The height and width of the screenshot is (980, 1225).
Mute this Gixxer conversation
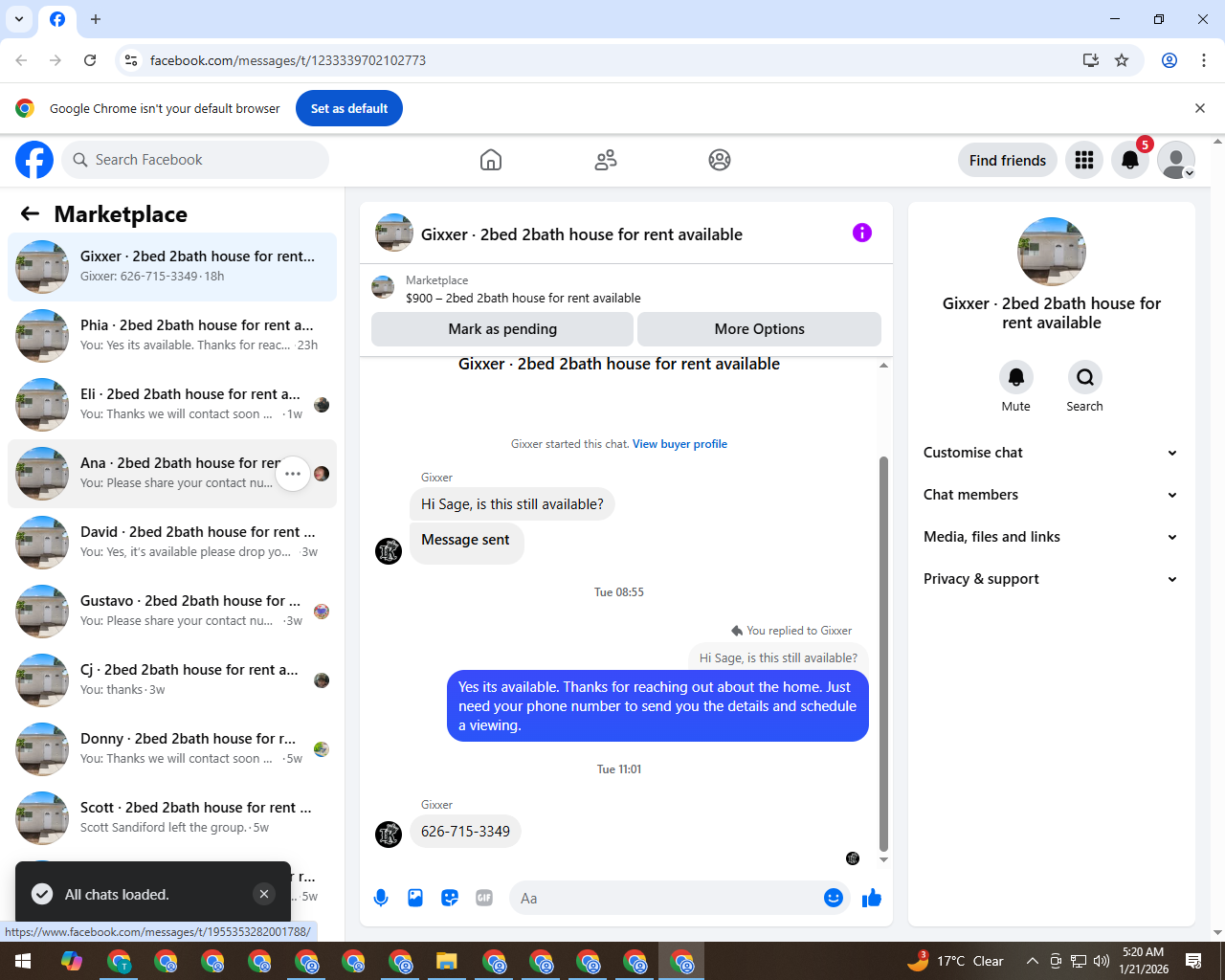click(1016, 377)
